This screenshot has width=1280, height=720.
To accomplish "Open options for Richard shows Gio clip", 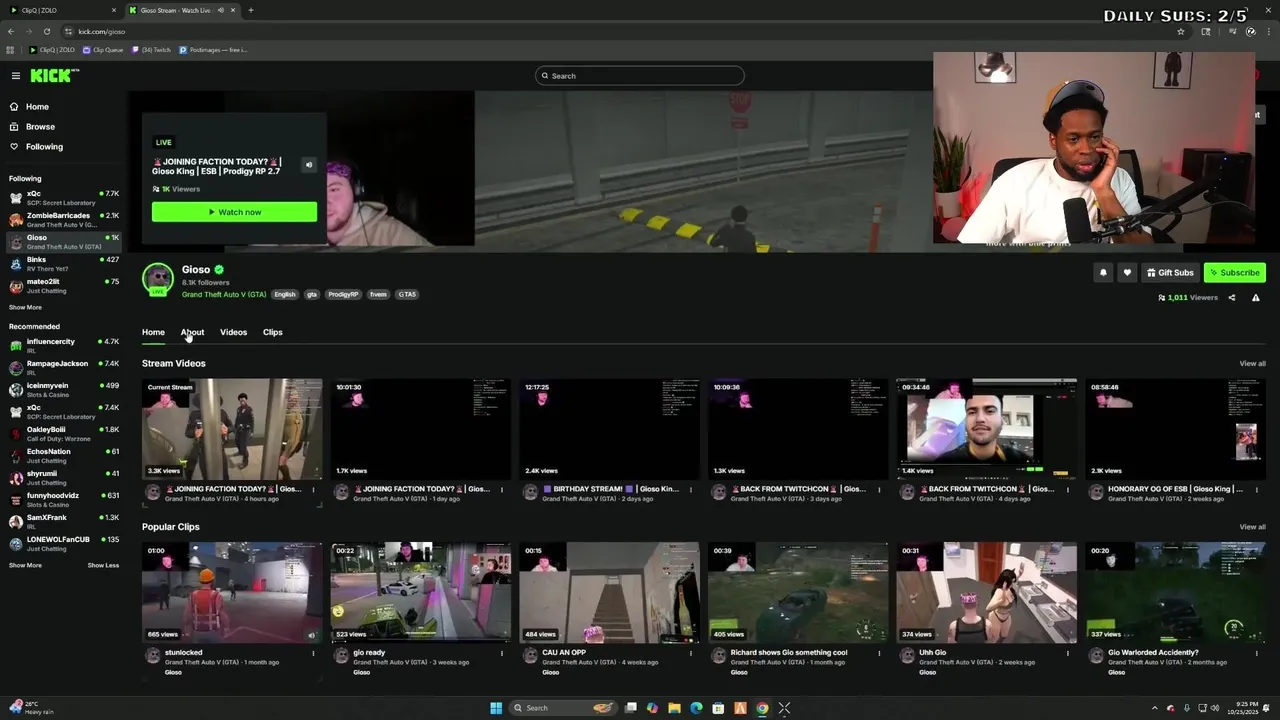I will pyautogui.click(x=879, y=653).
